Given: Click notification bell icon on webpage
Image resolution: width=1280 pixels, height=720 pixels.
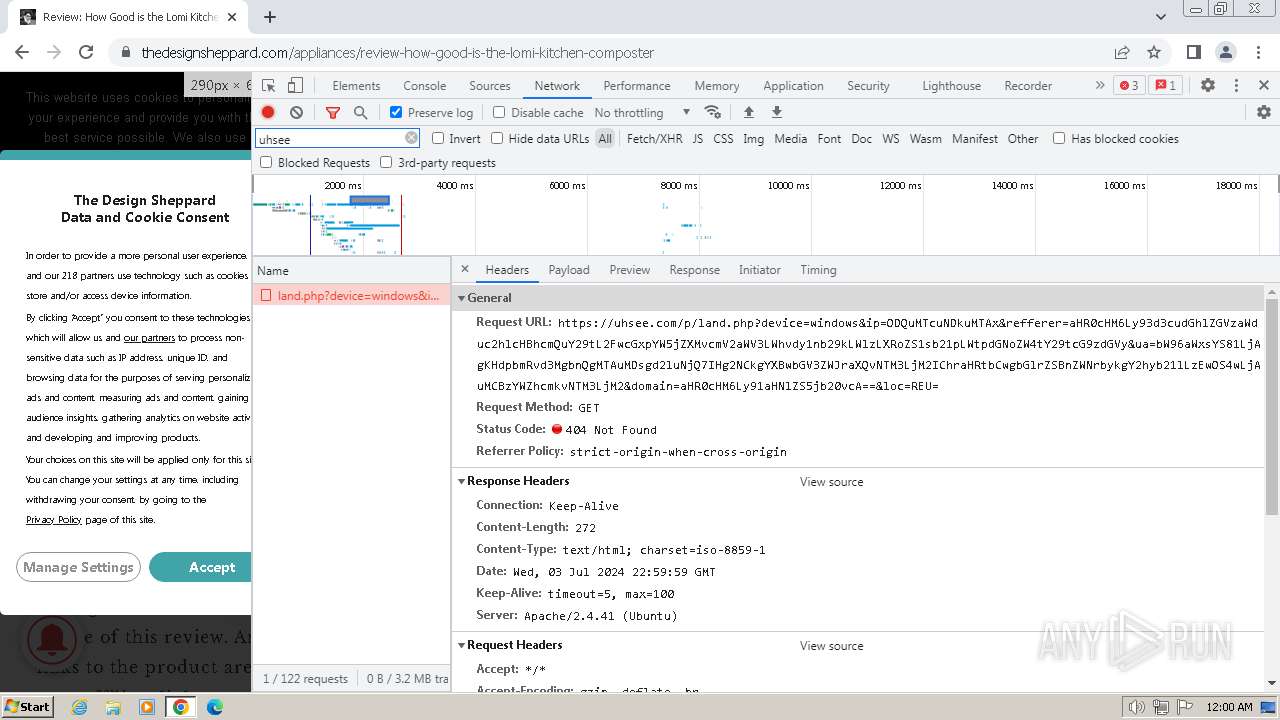Looking at the screenshot, I should 52,640.
